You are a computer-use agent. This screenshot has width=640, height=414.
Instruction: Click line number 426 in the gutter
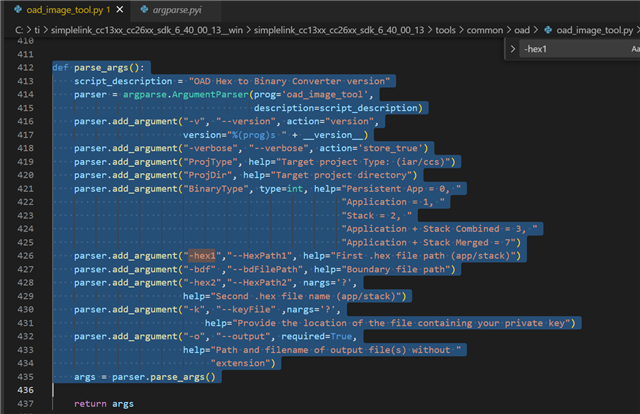click(x=25, y=256)
